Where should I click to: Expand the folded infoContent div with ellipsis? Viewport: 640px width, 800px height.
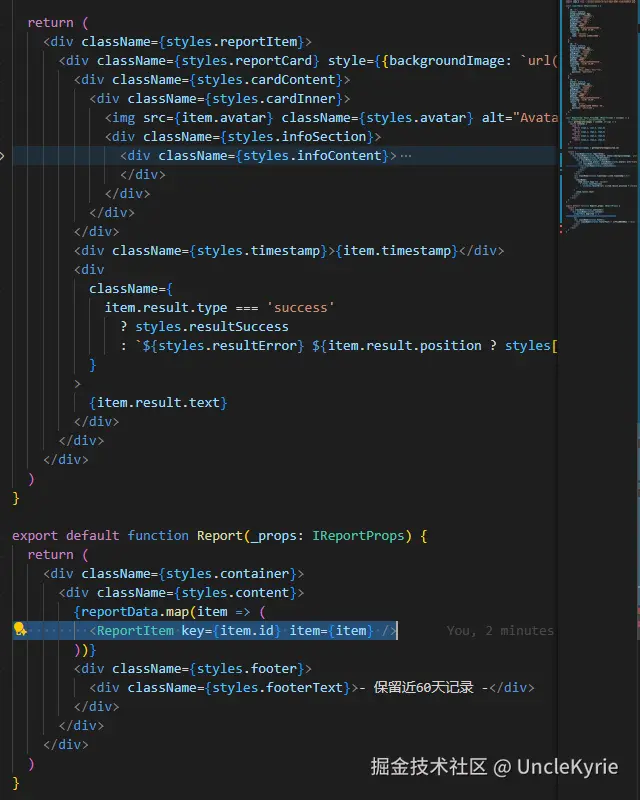coord(406,156)
